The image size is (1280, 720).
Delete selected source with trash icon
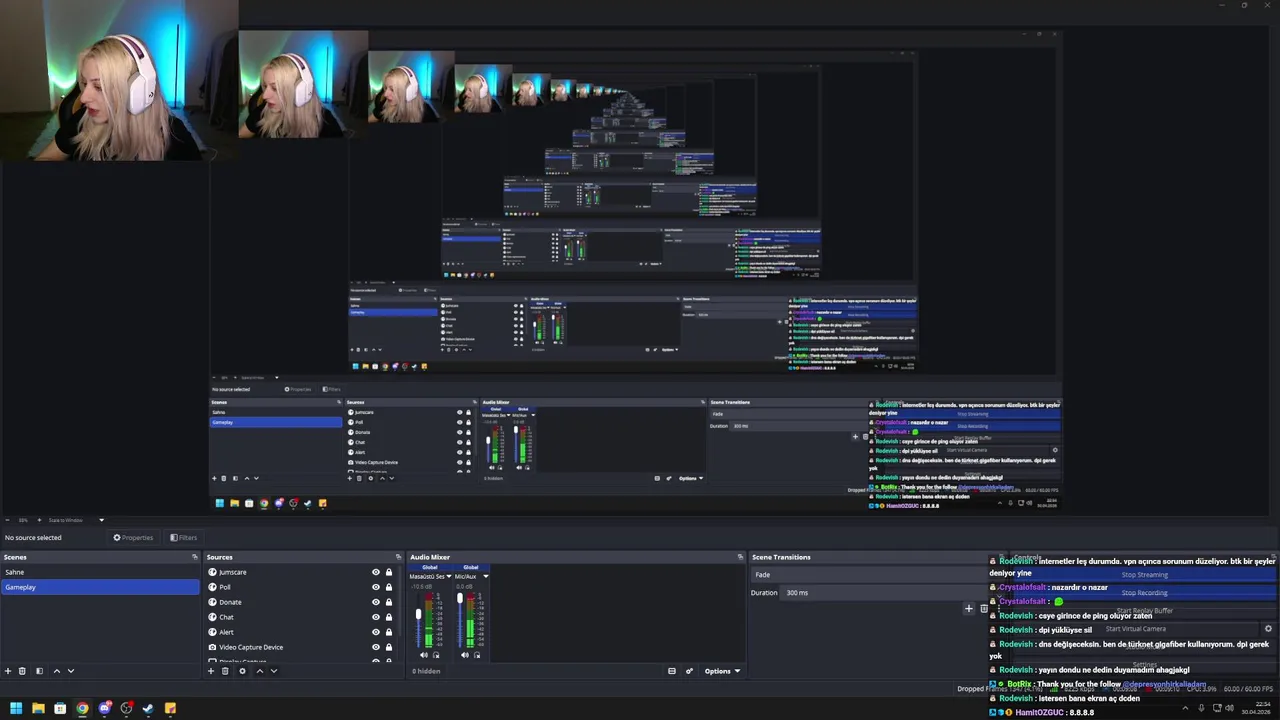coord(225,671)
